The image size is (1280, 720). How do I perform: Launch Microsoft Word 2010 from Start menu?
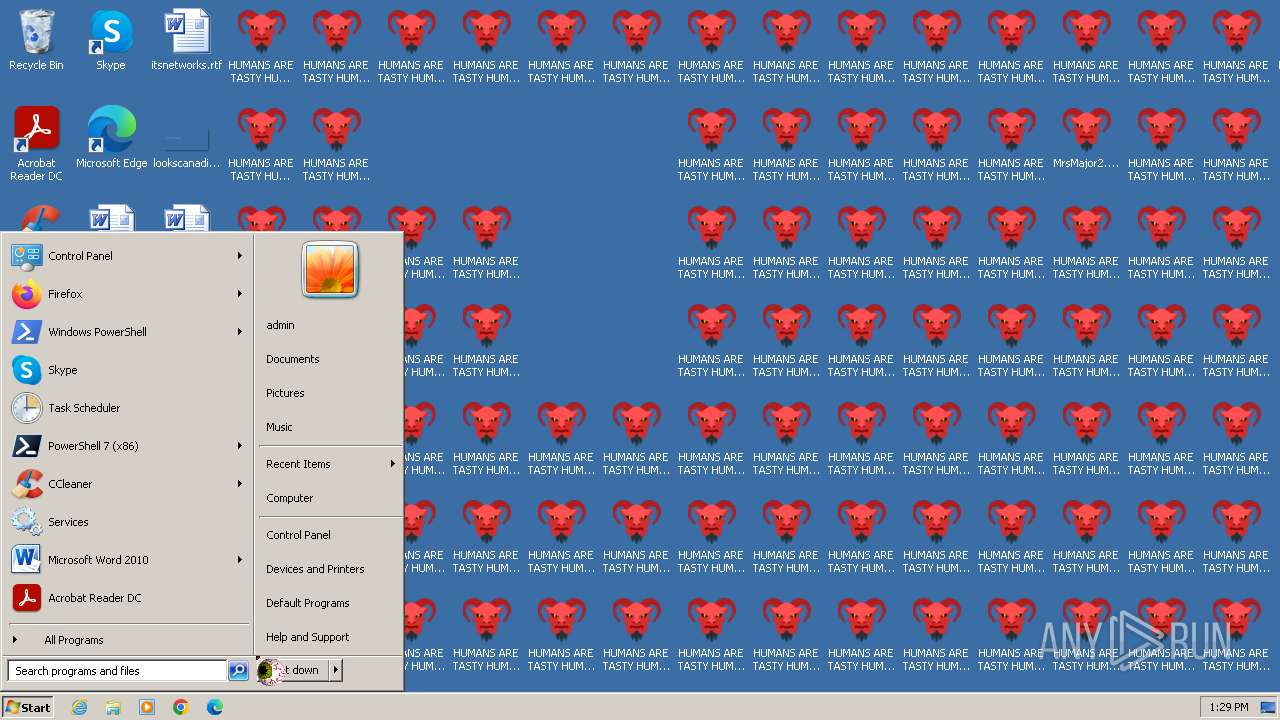(x=127, y=560)
